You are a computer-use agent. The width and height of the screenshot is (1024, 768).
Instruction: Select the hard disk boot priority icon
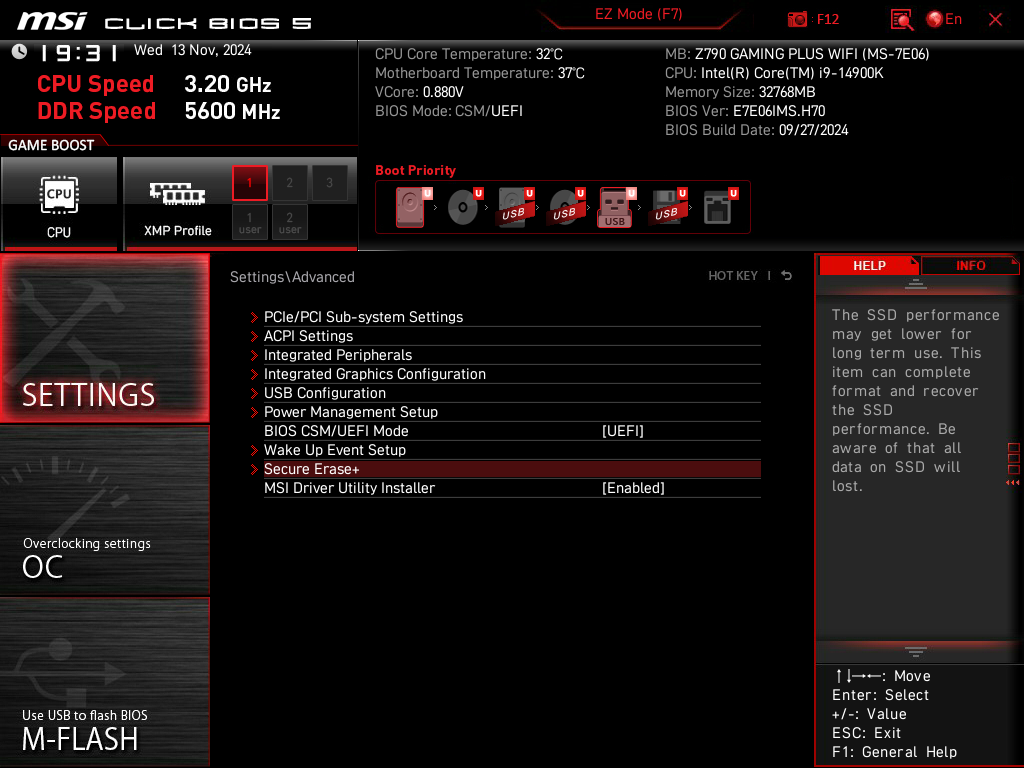413,207
